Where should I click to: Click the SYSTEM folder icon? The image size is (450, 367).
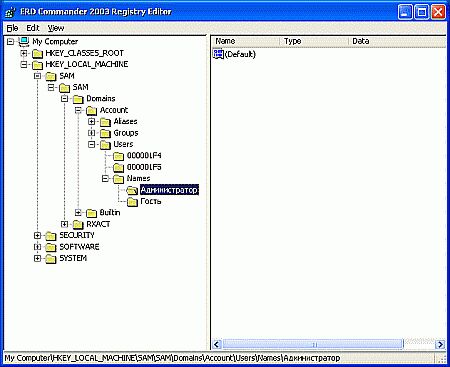click(x=51, y=259)
